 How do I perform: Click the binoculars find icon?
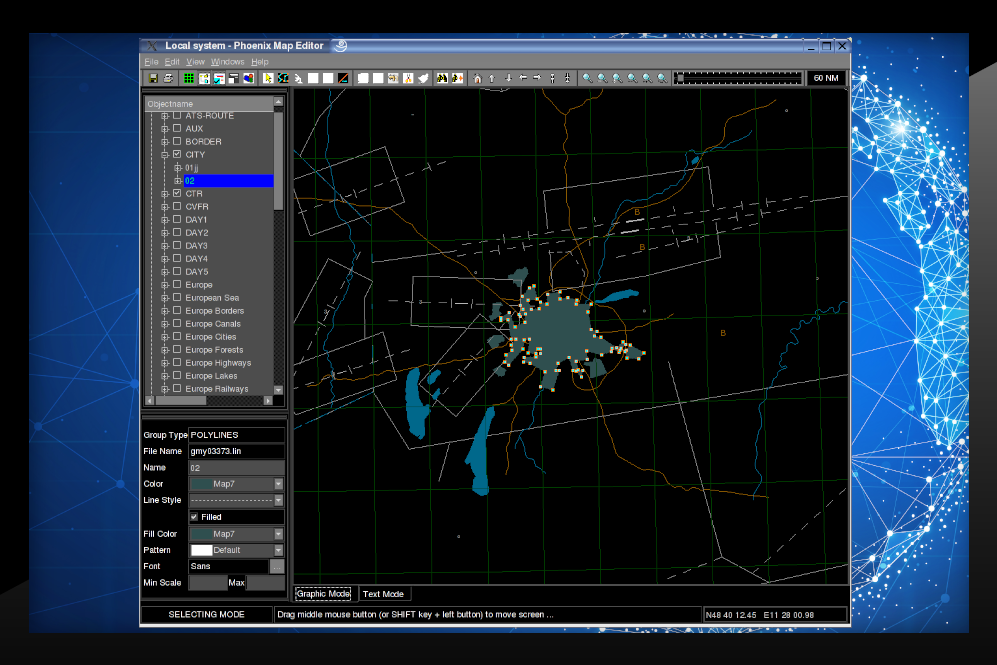click(x=441, y=78)
